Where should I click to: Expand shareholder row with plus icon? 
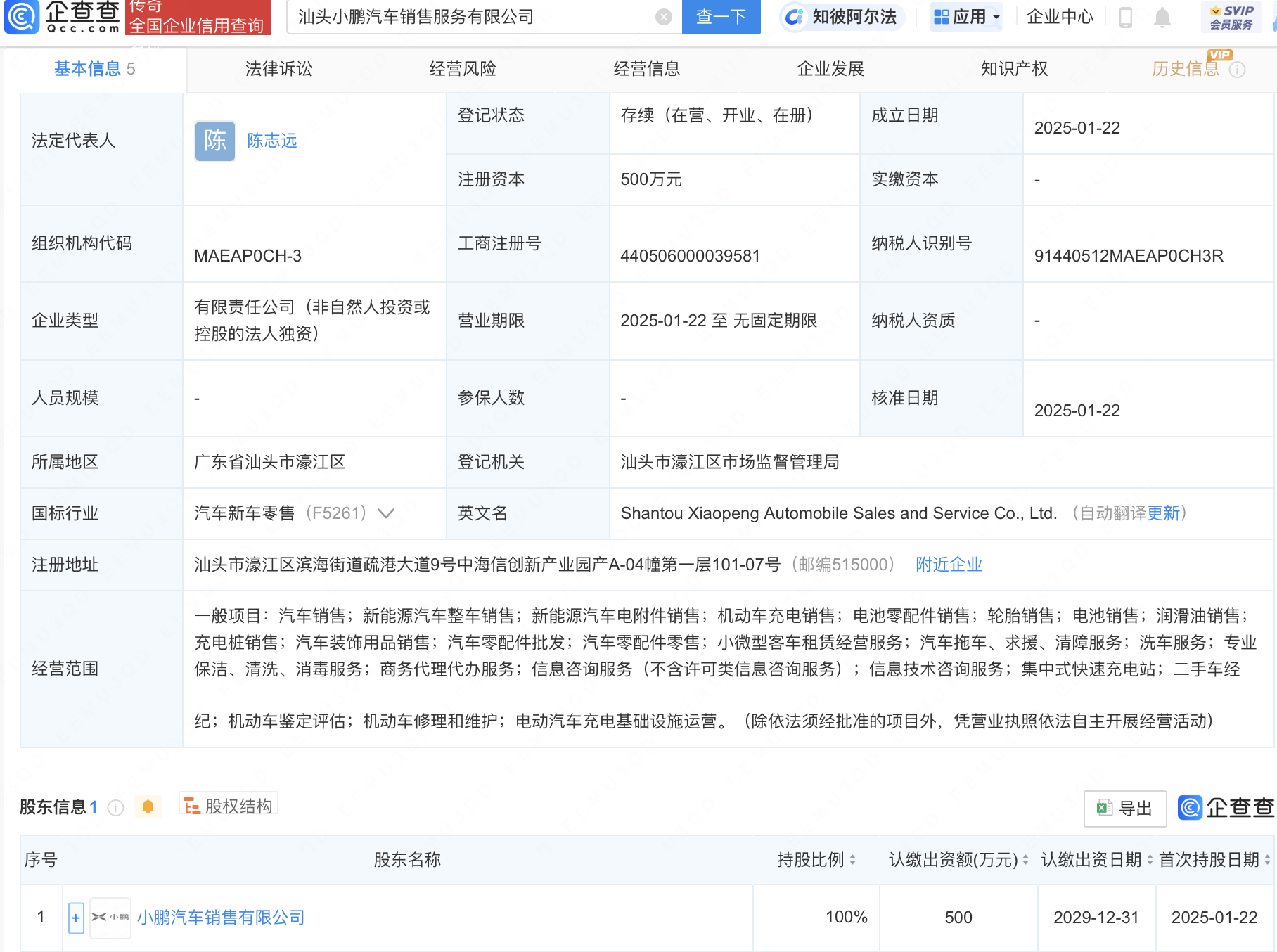pyautogui.click(x=76, y=918)
